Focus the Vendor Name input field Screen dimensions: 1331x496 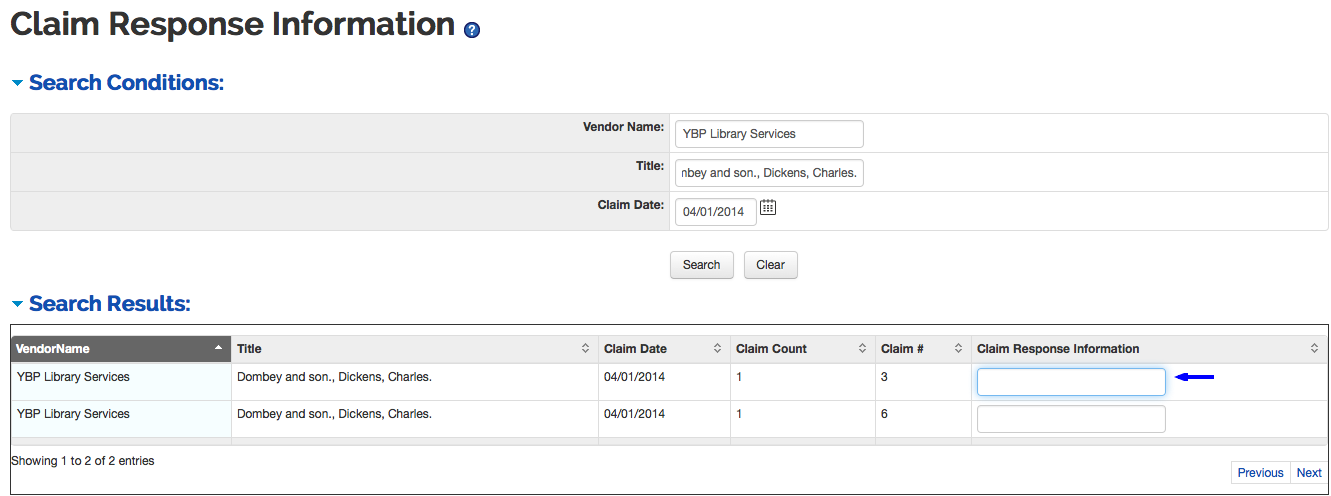pos(769,134)
